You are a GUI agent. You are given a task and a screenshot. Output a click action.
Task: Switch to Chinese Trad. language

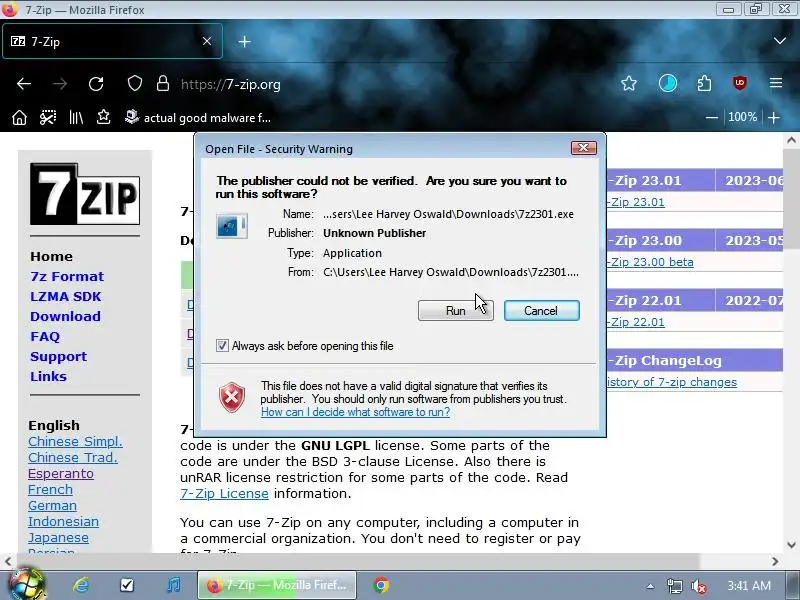(72, 458)
